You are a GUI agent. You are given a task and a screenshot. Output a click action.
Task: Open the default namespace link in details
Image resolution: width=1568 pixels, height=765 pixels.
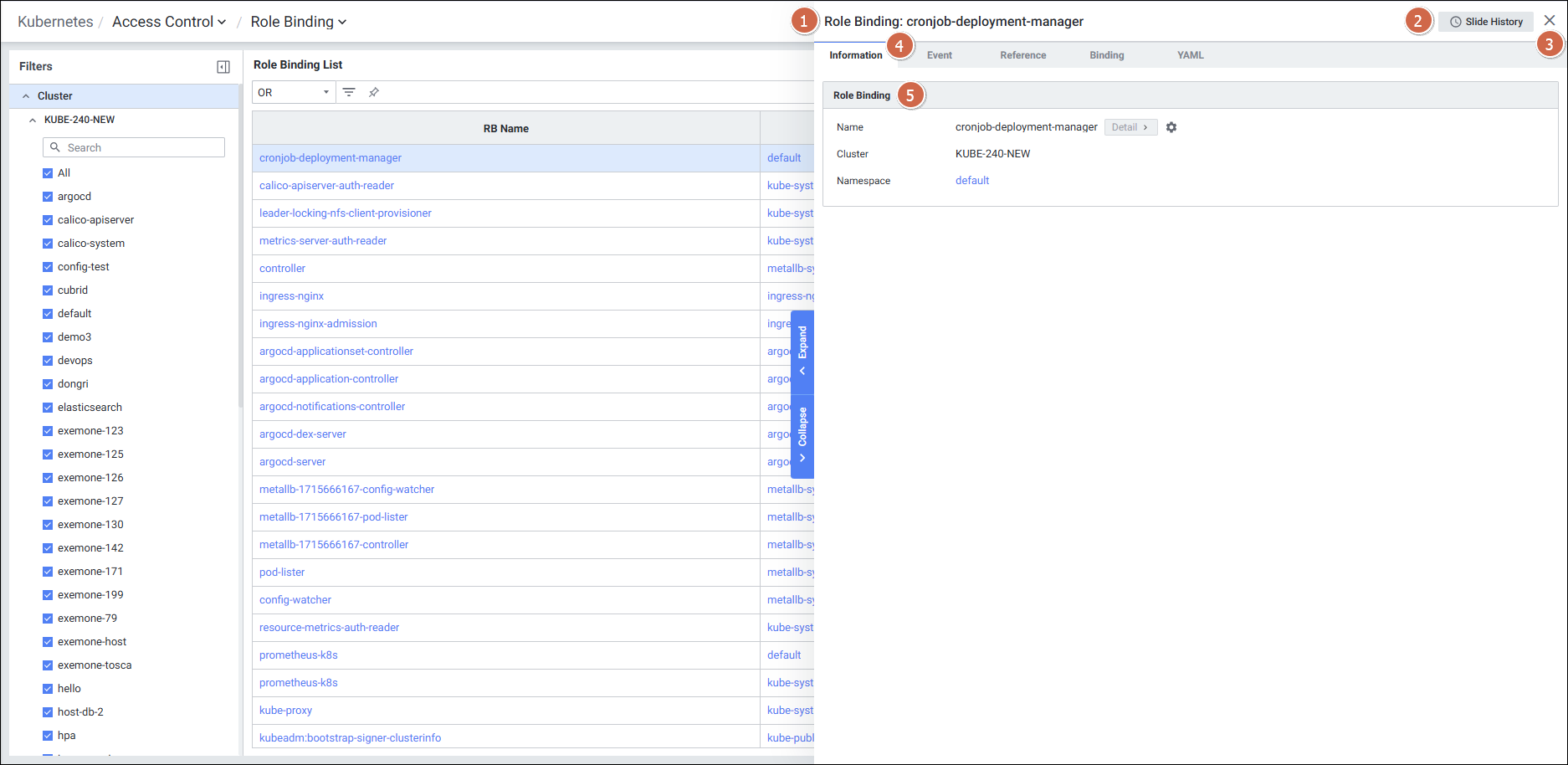[x=972, y=181]
